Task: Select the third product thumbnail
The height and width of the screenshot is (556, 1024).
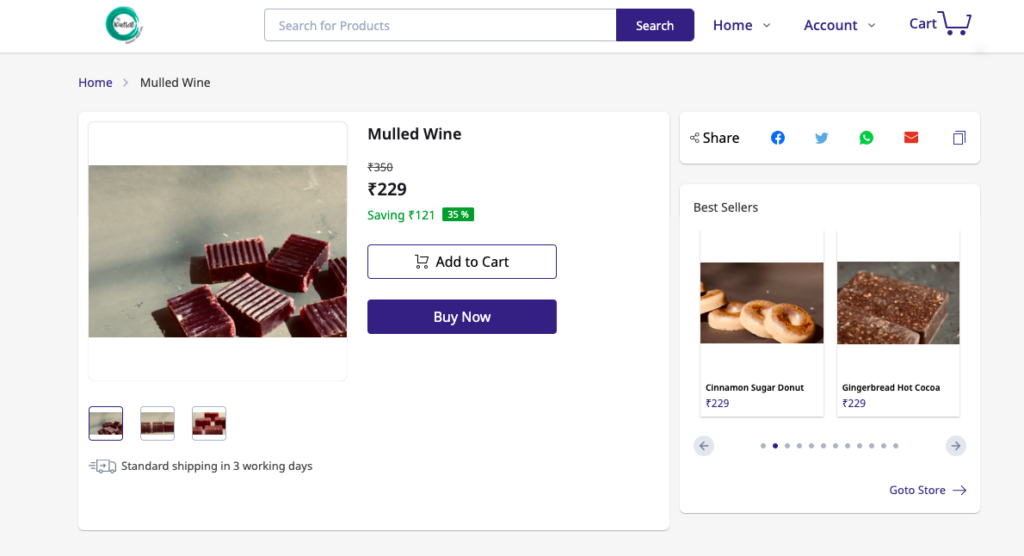Action: point(209,423)
